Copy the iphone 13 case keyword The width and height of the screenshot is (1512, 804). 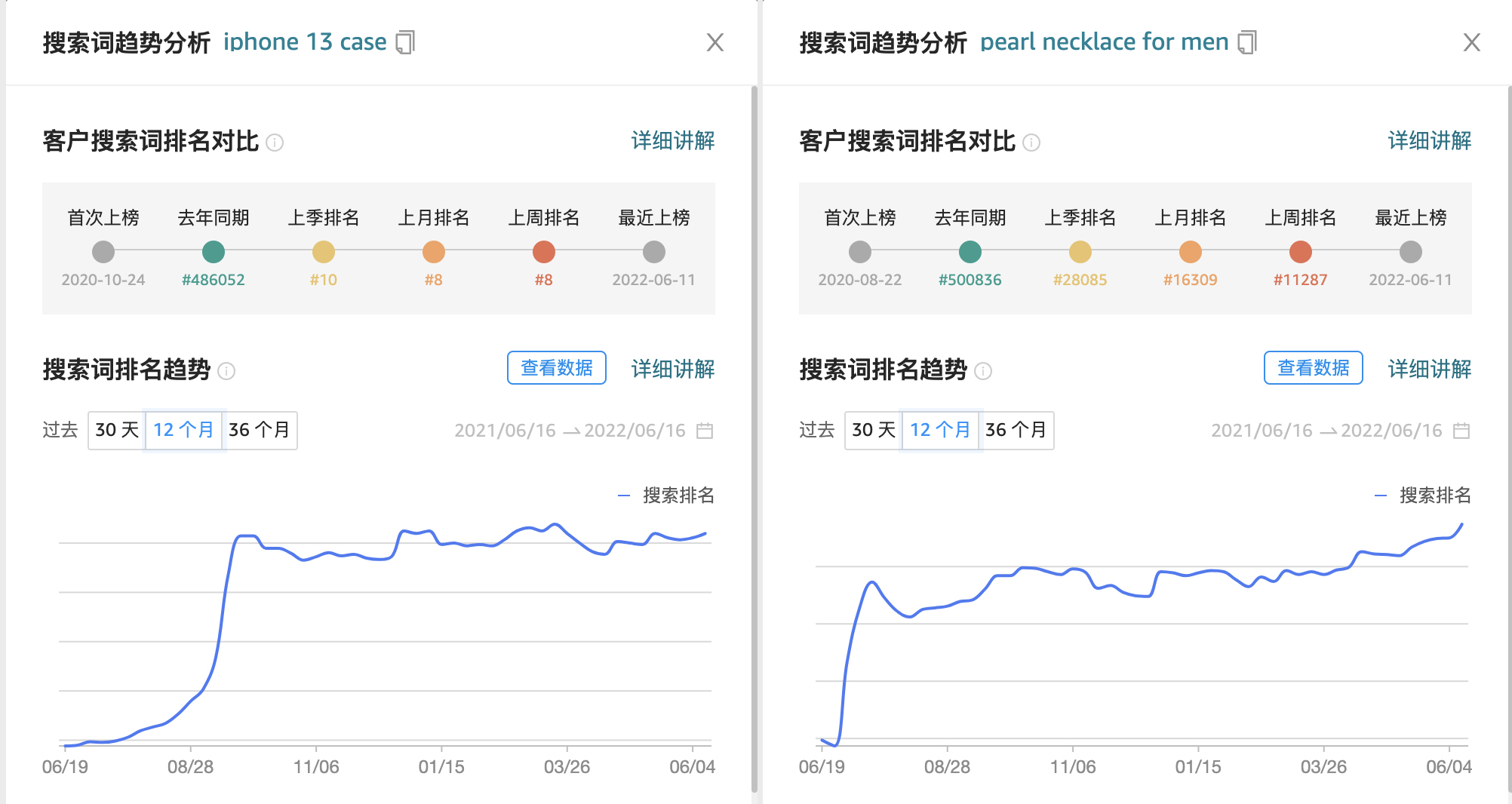tap(406, 42)
